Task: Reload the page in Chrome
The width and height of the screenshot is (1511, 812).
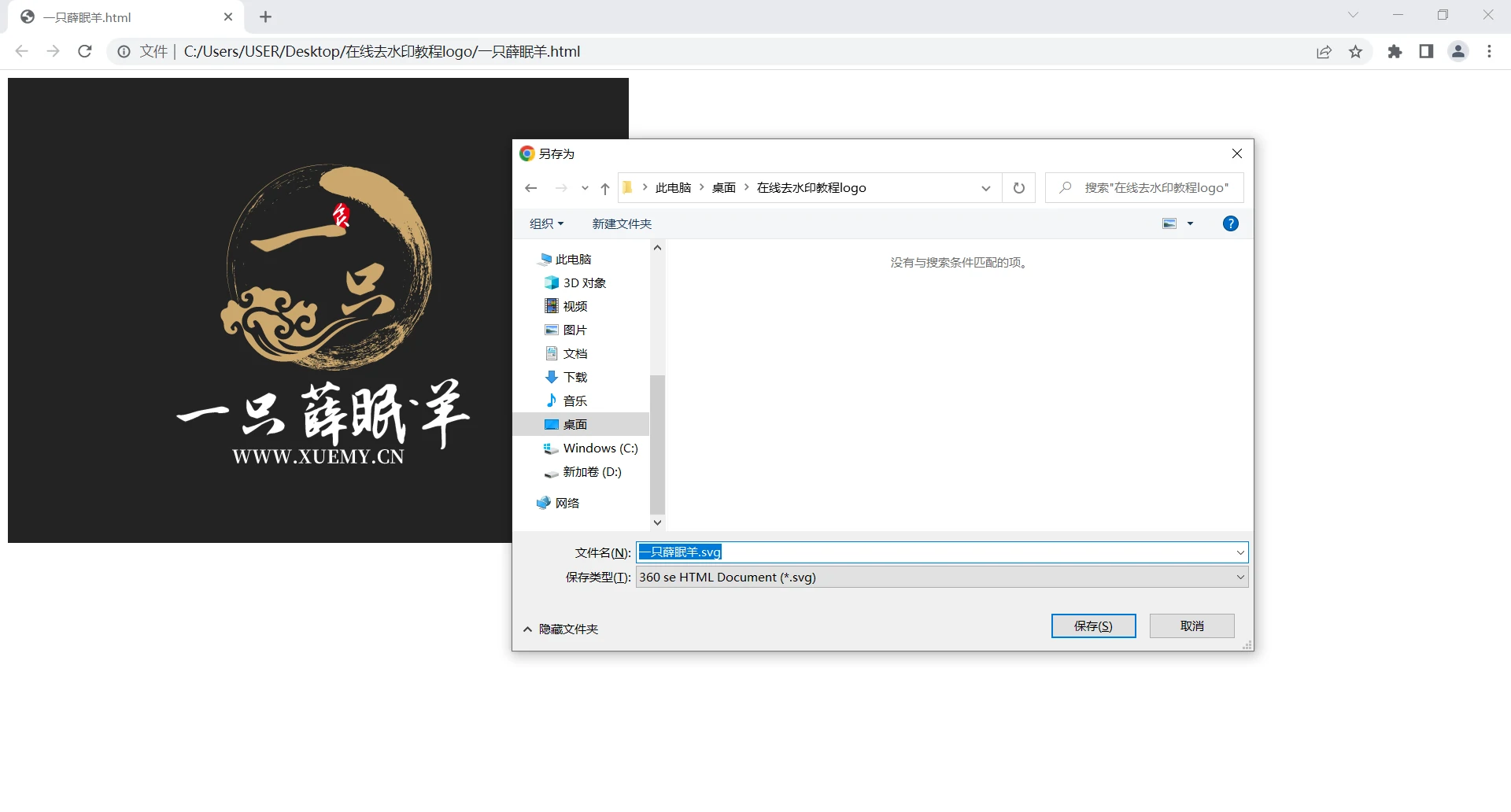Action: (85, 51)
